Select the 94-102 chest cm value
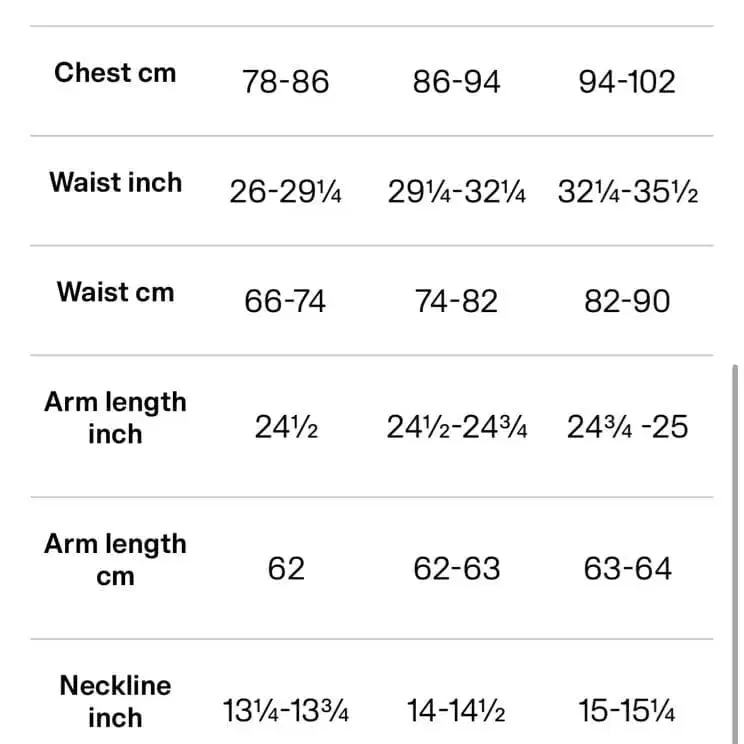 [627, 82]
